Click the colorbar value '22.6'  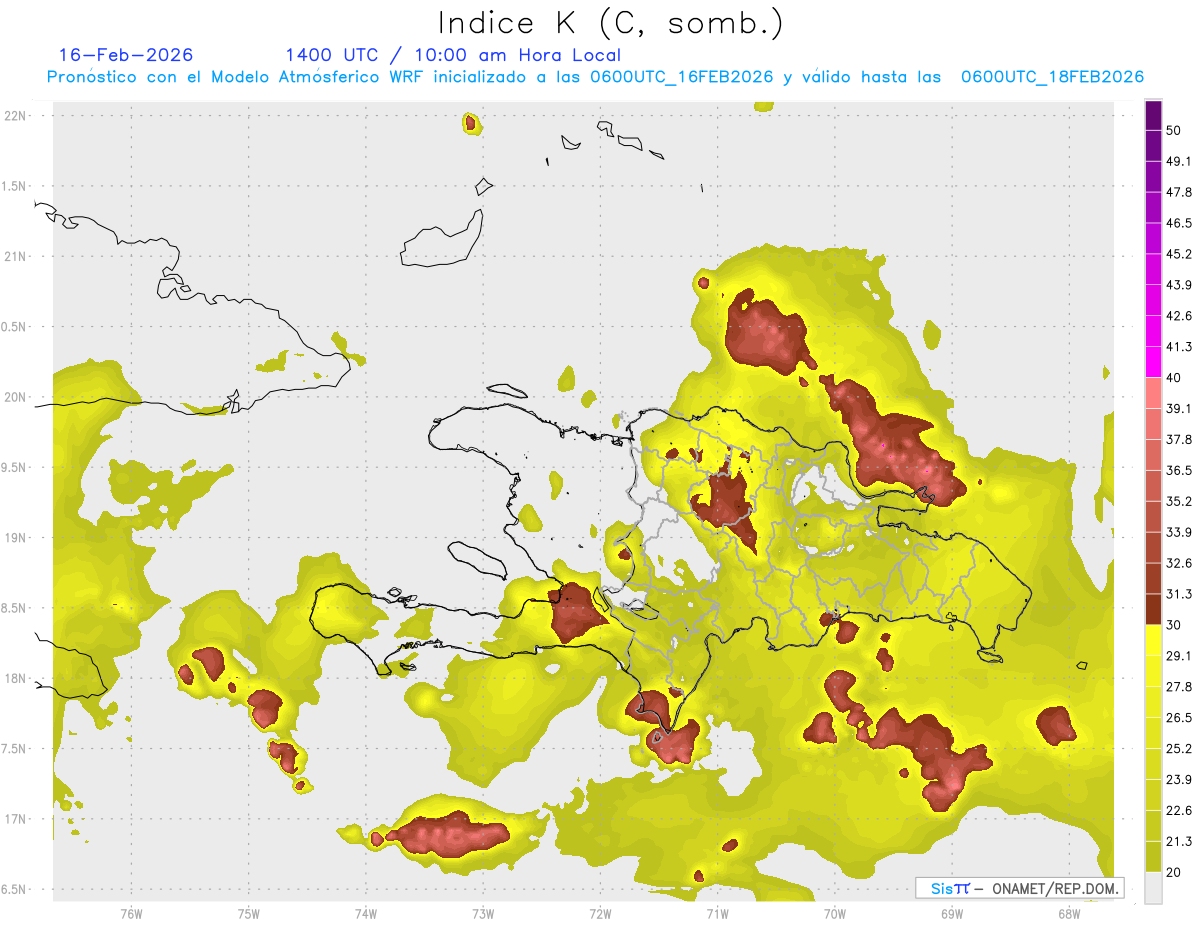[x=1178, y=810]
